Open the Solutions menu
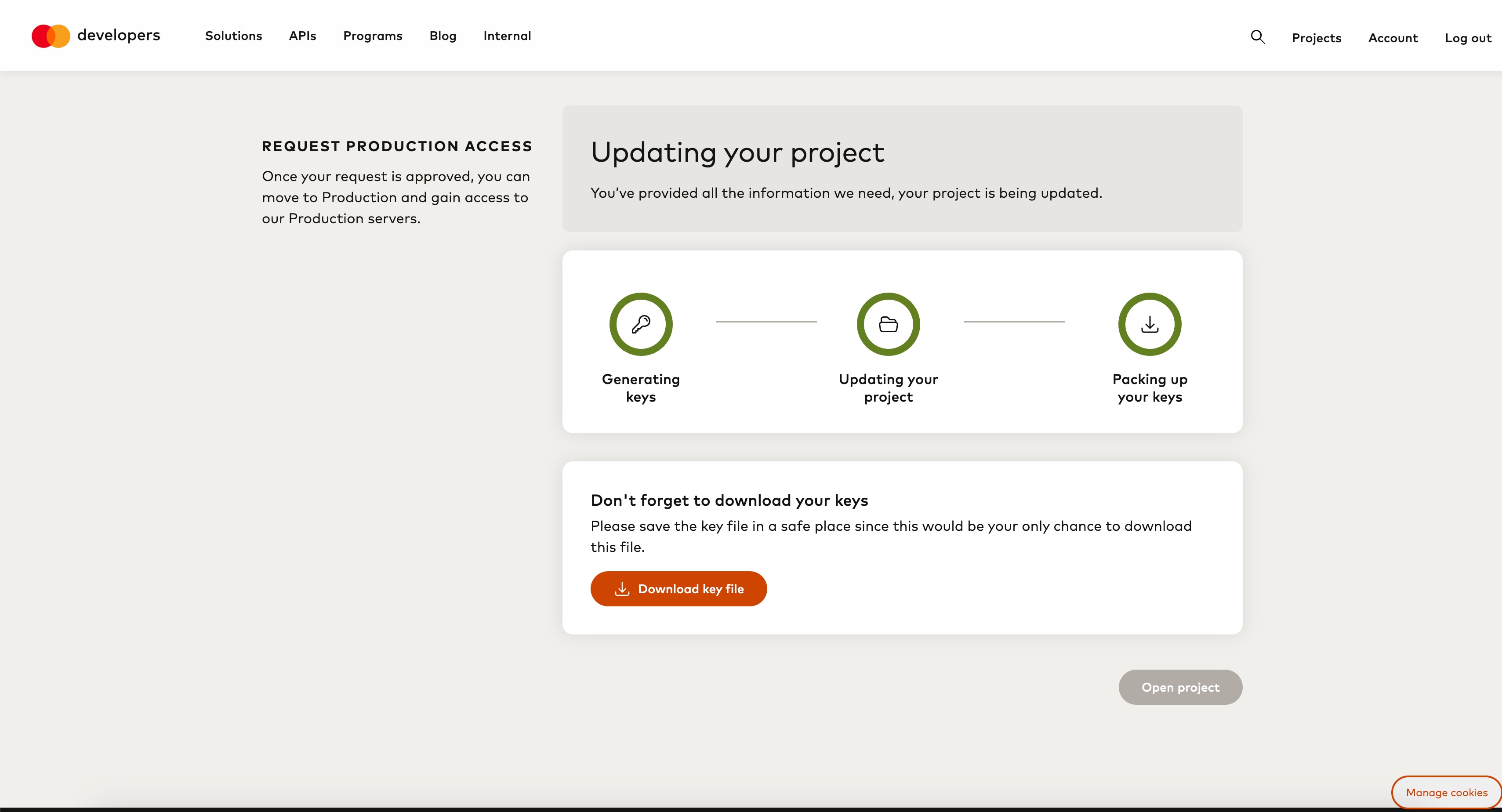1502x812 pixels. coord(234,36)
